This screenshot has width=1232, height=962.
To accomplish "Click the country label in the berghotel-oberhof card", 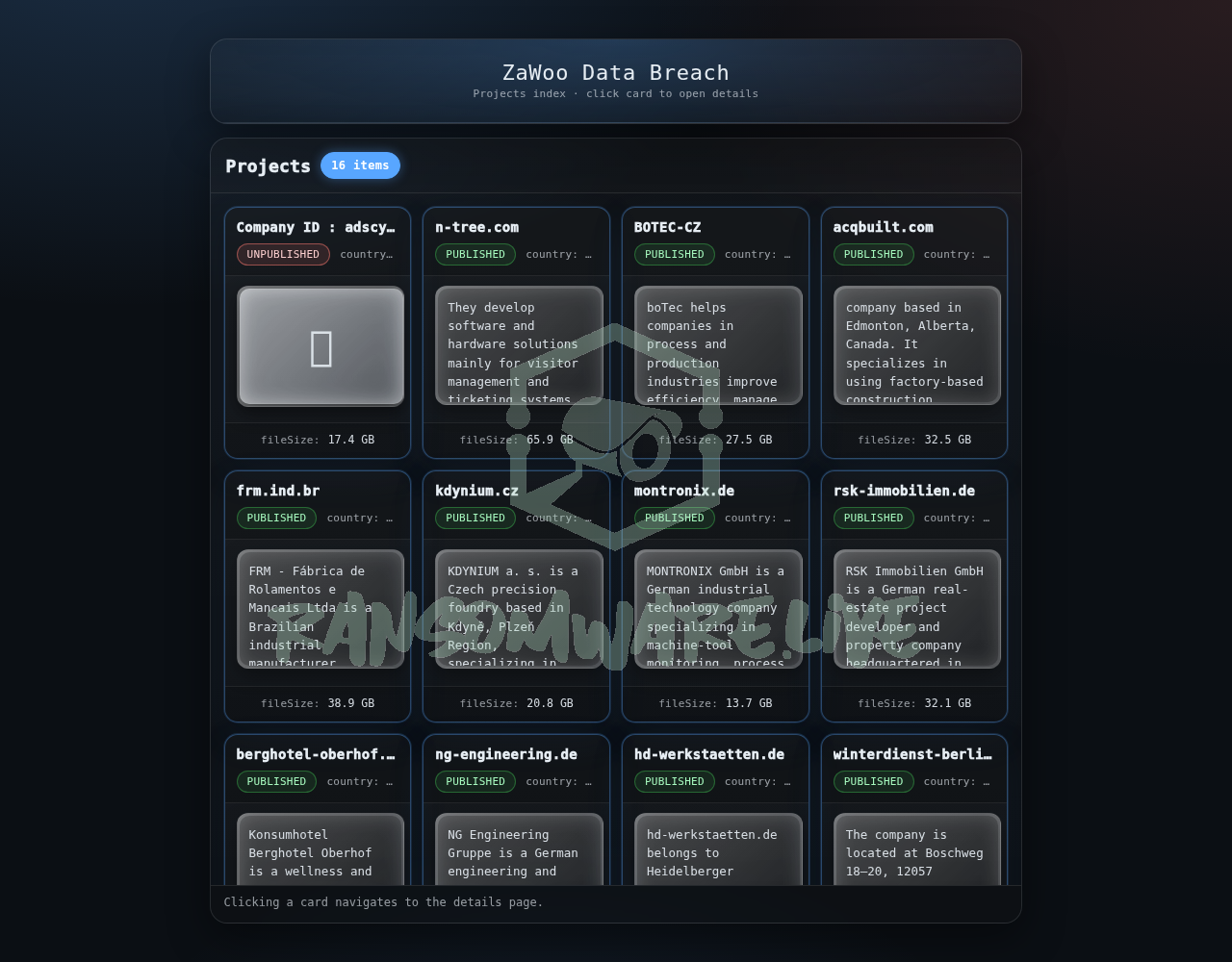I will 360,781.
